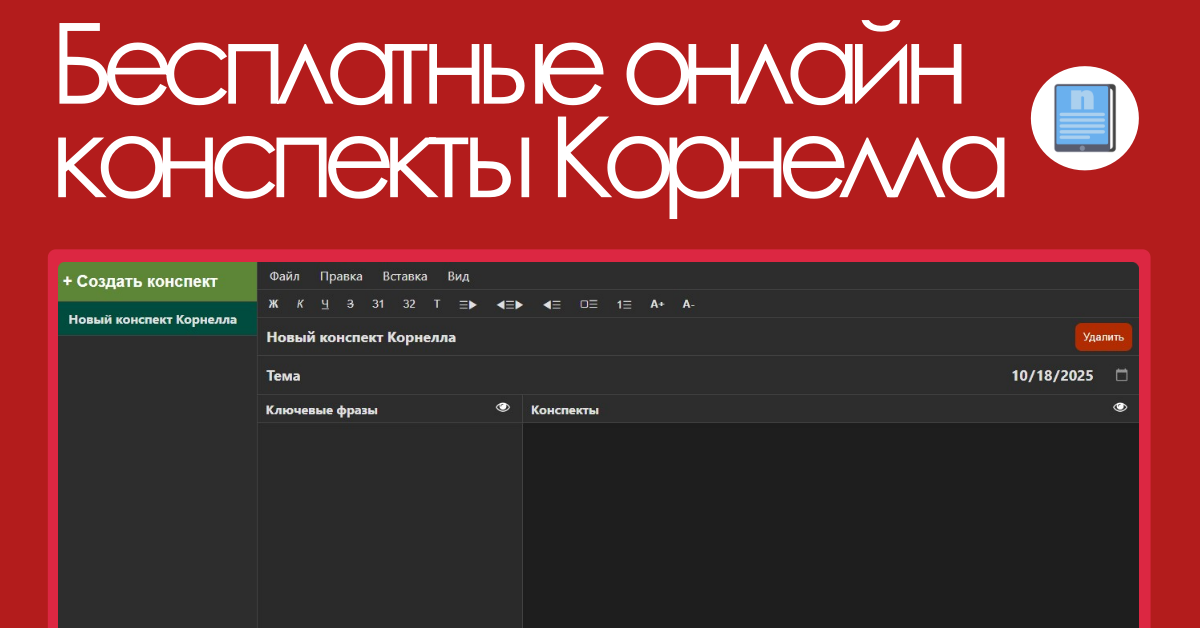Select Новый конспект Корнелла in sidebar
Image resolution: width=1200 pixels, height=628 pixels.
[x=158, y=319]
